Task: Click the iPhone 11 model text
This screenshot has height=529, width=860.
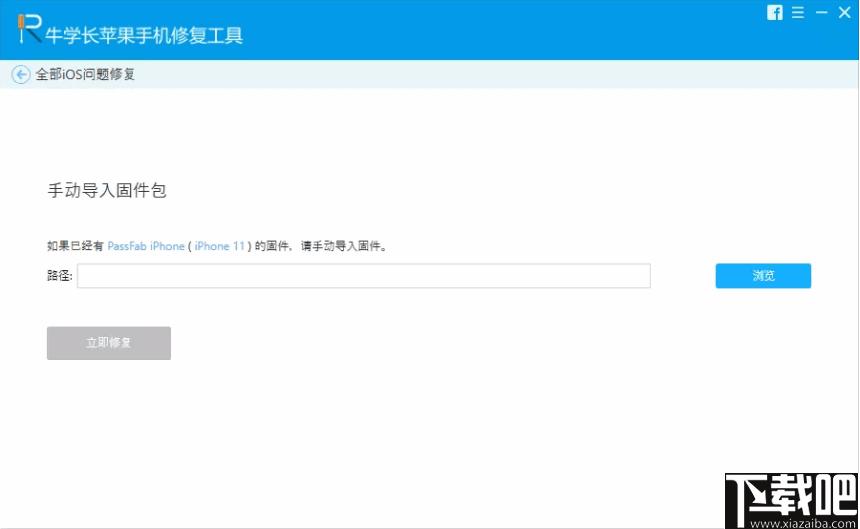Action: pos(219,246)
